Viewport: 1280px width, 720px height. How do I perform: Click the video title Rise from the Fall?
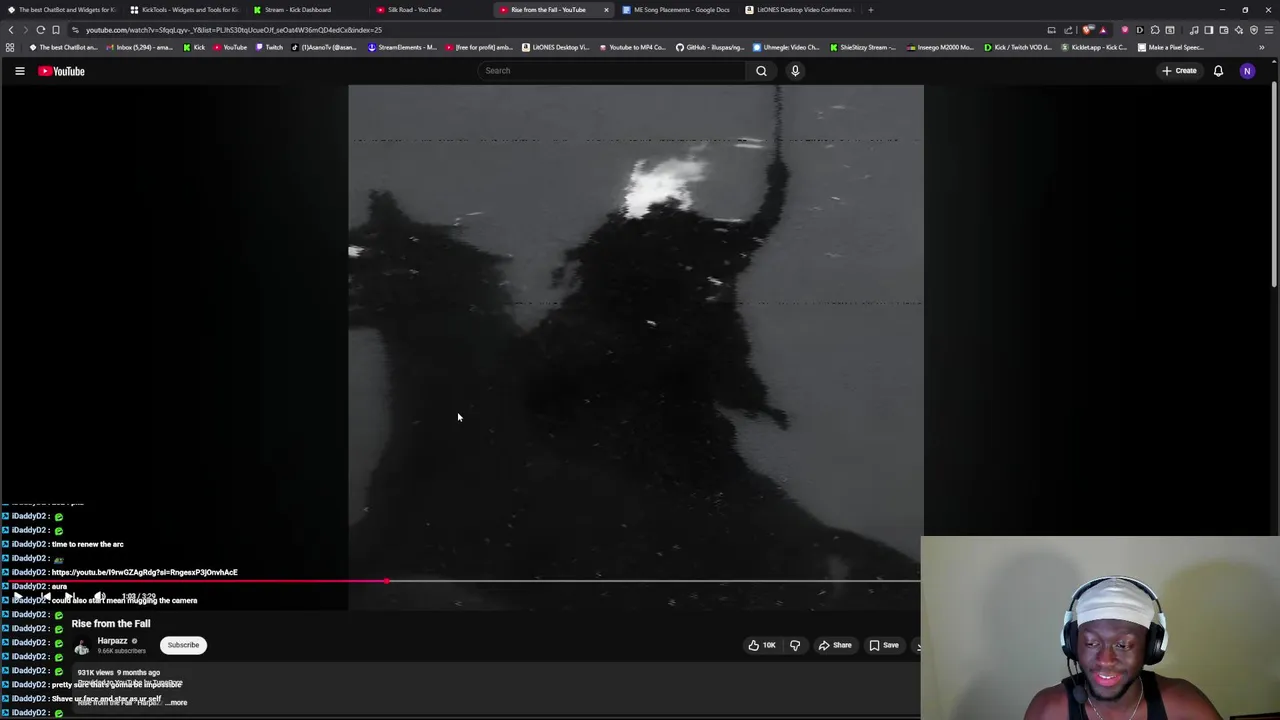tap(111, 624)
